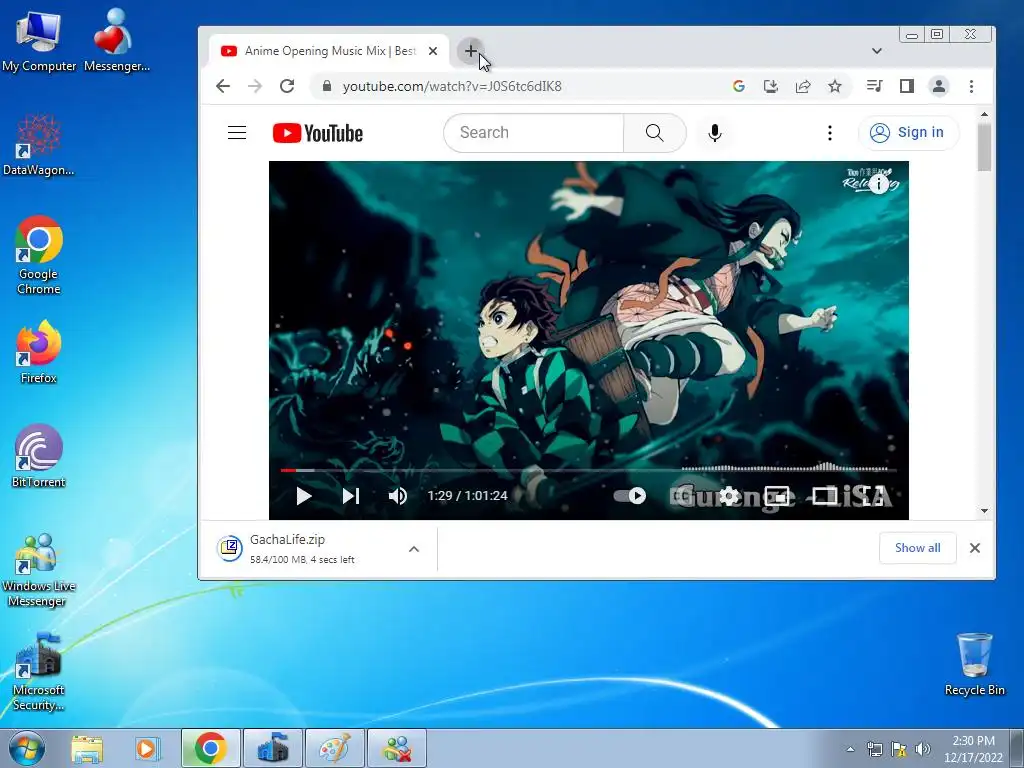
Task: Select Google Chrome desktop shortcut
Action: coord(39,255)
